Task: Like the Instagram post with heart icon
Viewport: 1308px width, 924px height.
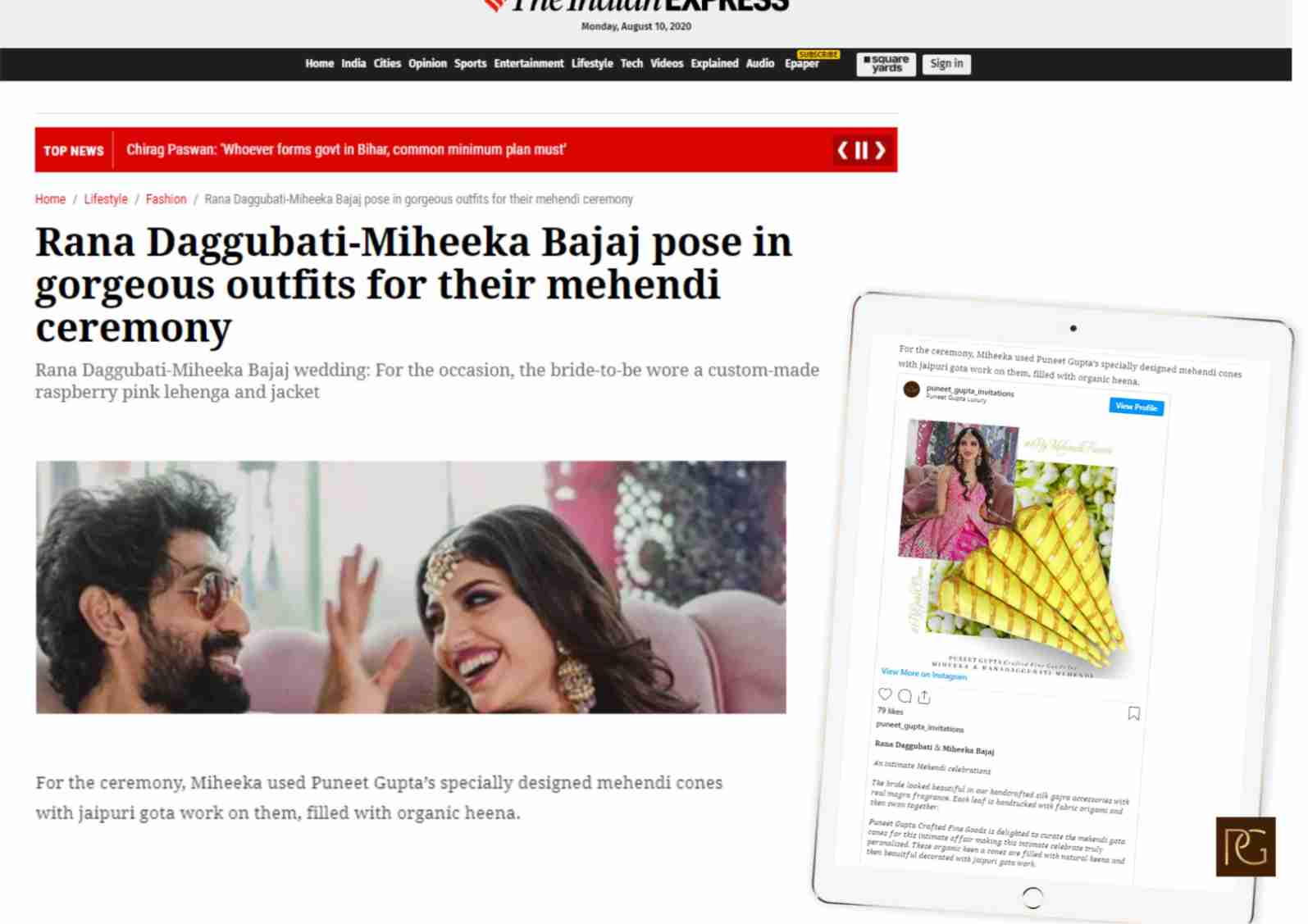Action: pyautogui.click(x=885, y=694)
